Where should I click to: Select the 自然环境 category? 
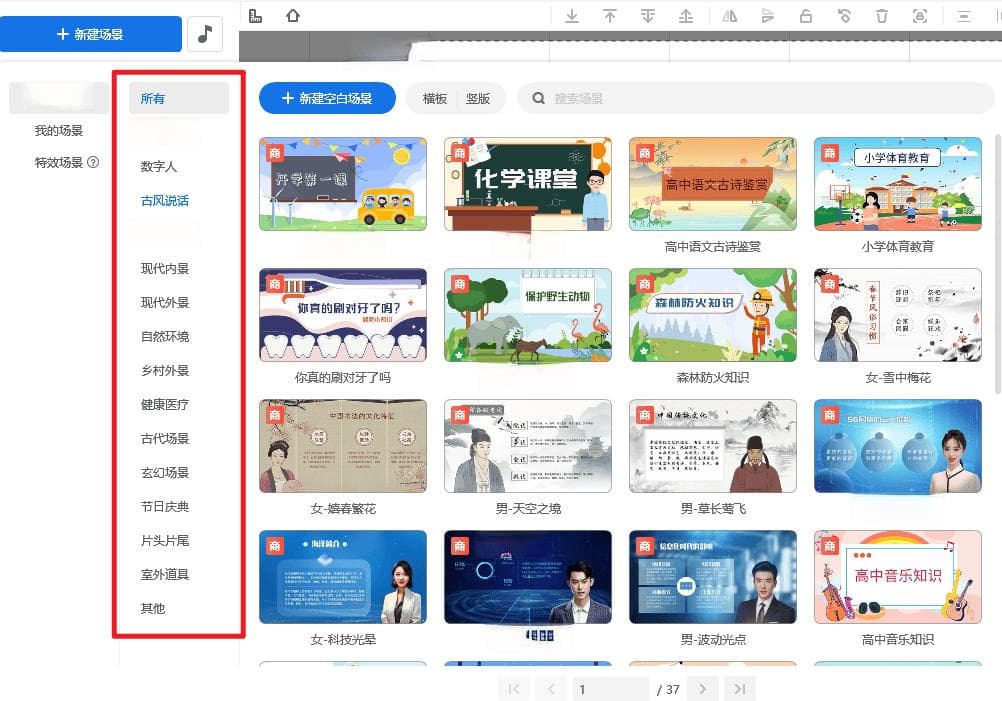(x=165, y=336)
